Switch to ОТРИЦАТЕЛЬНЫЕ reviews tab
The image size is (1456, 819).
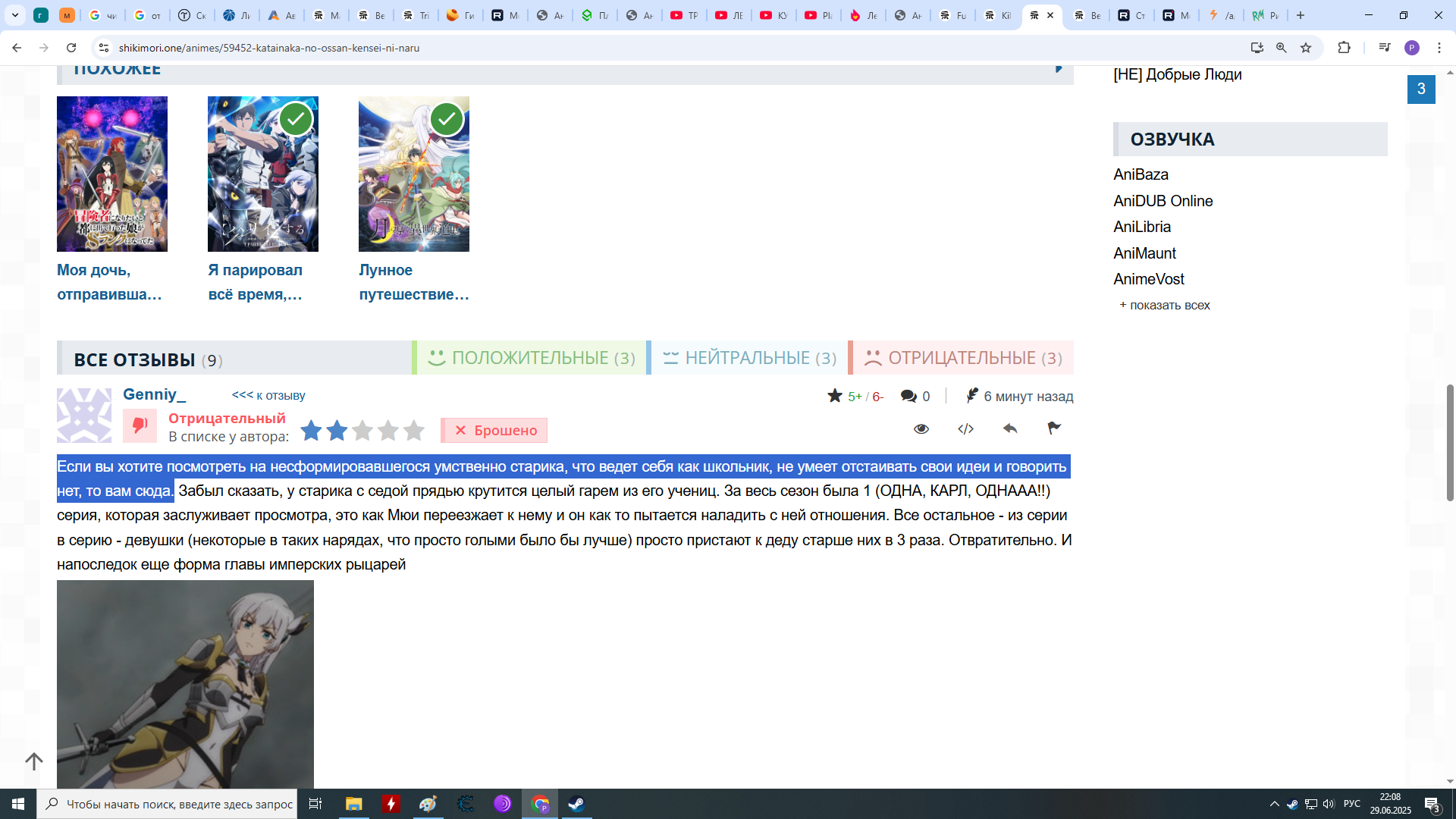click(963, 358)
